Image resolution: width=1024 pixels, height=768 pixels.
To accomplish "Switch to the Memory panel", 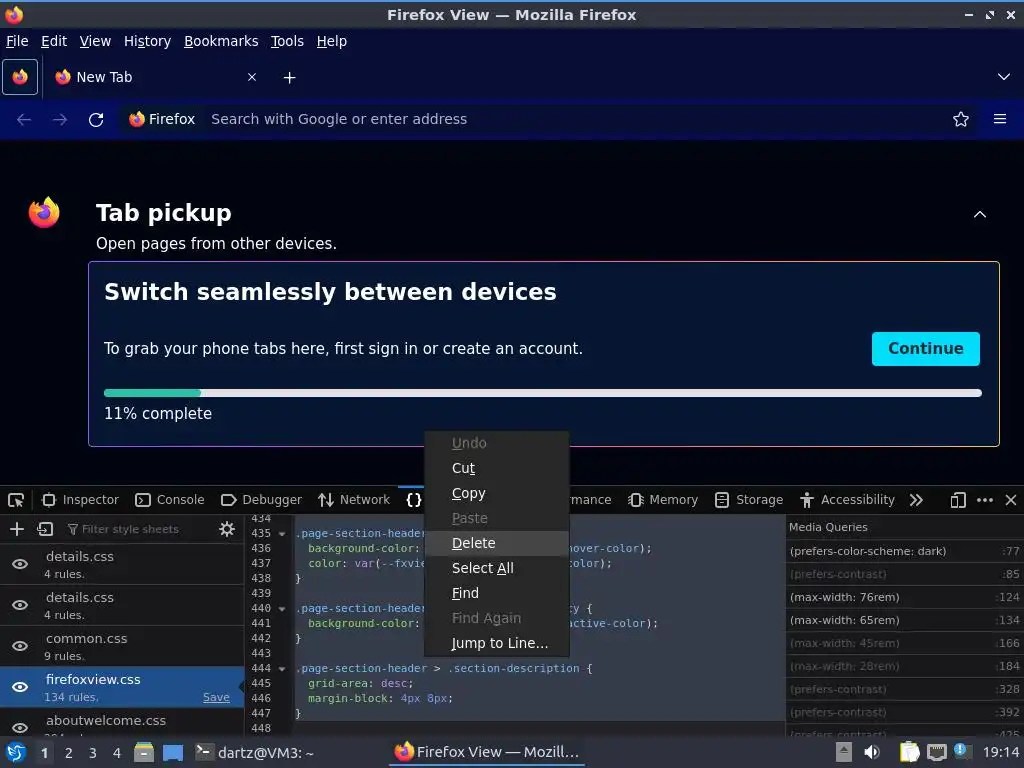I will point(662,500).
